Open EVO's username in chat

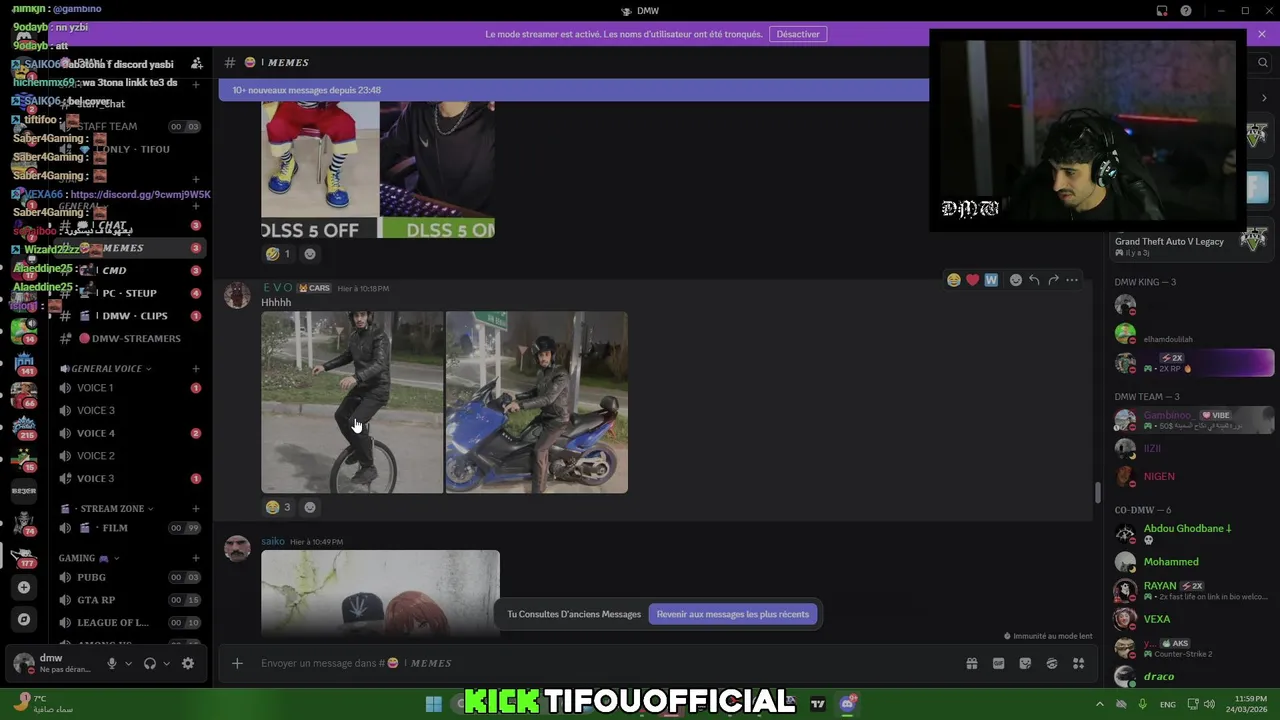pyautogui.click(x=277, y=288)
